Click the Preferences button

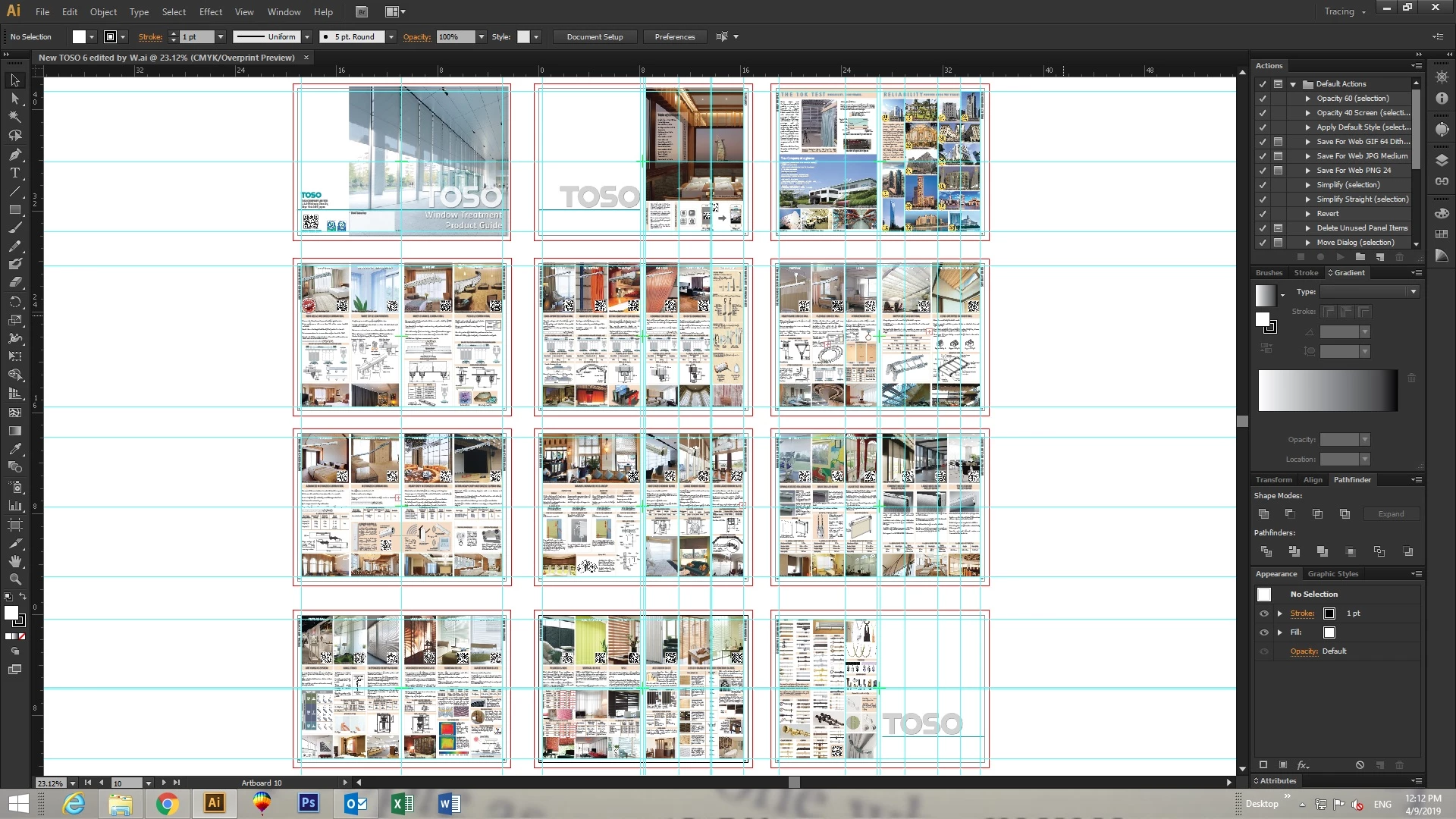674,36
